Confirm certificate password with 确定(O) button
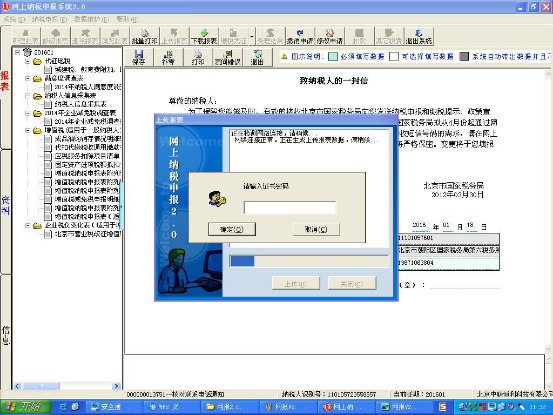This screenshot has width=553, height=415. coord(232,229)
